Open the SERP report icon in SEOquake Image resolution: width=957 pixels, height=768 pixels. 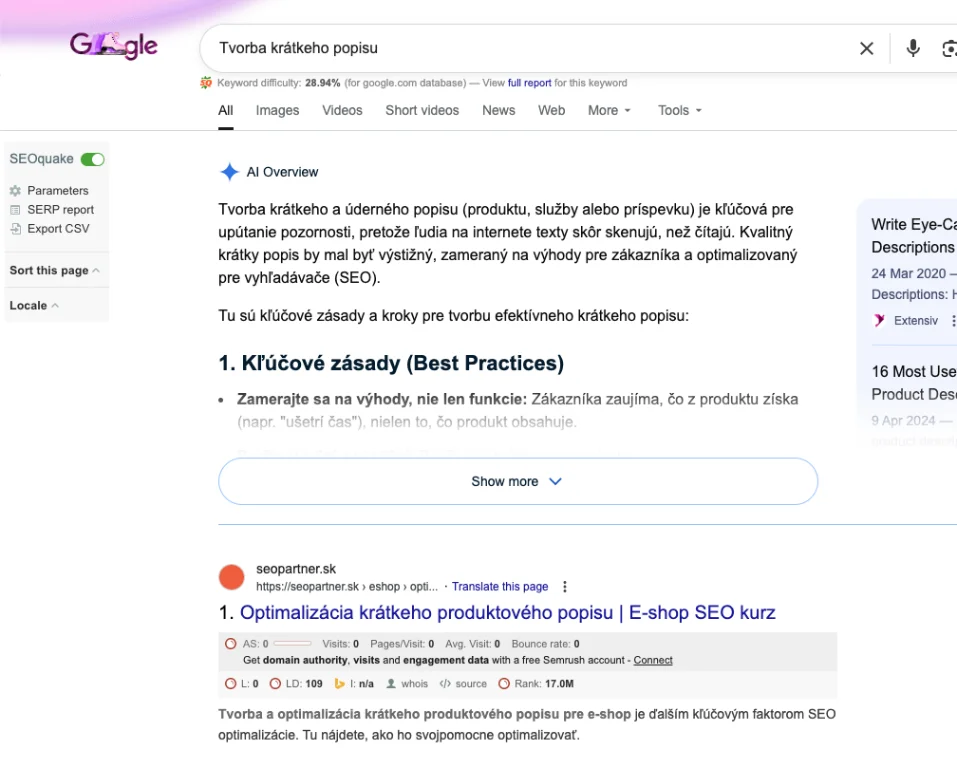(15, 210)
